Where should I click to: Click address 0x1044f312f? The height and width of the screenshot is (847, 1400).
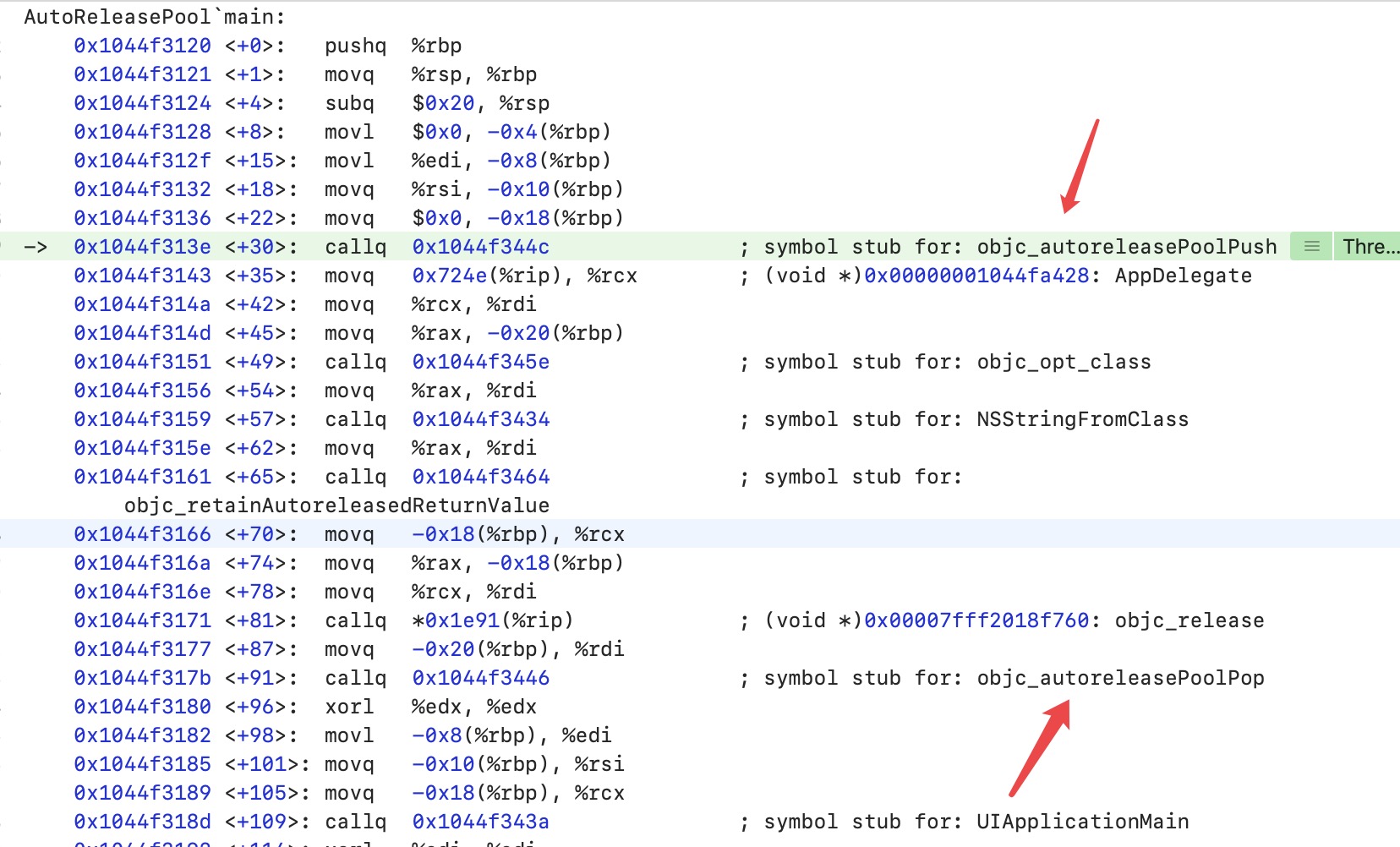coord(142,161)
